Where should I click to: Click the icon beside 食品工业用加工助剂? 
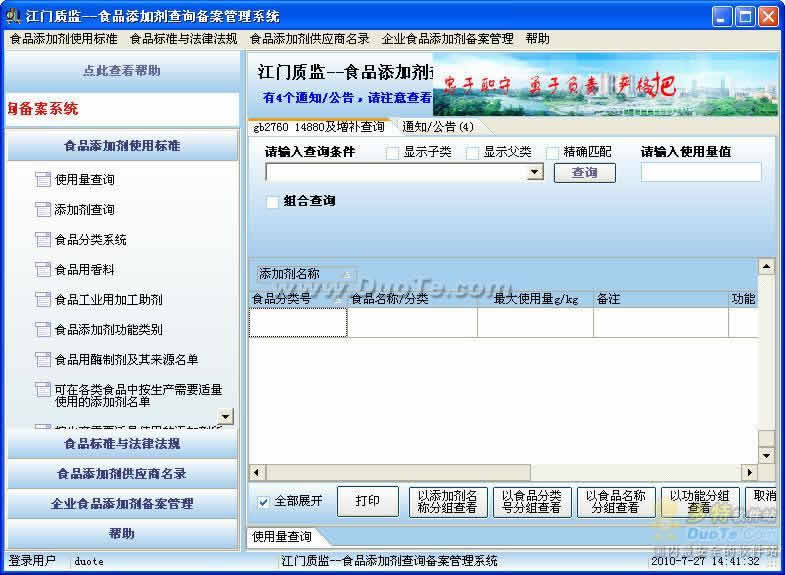coord(42,300)
